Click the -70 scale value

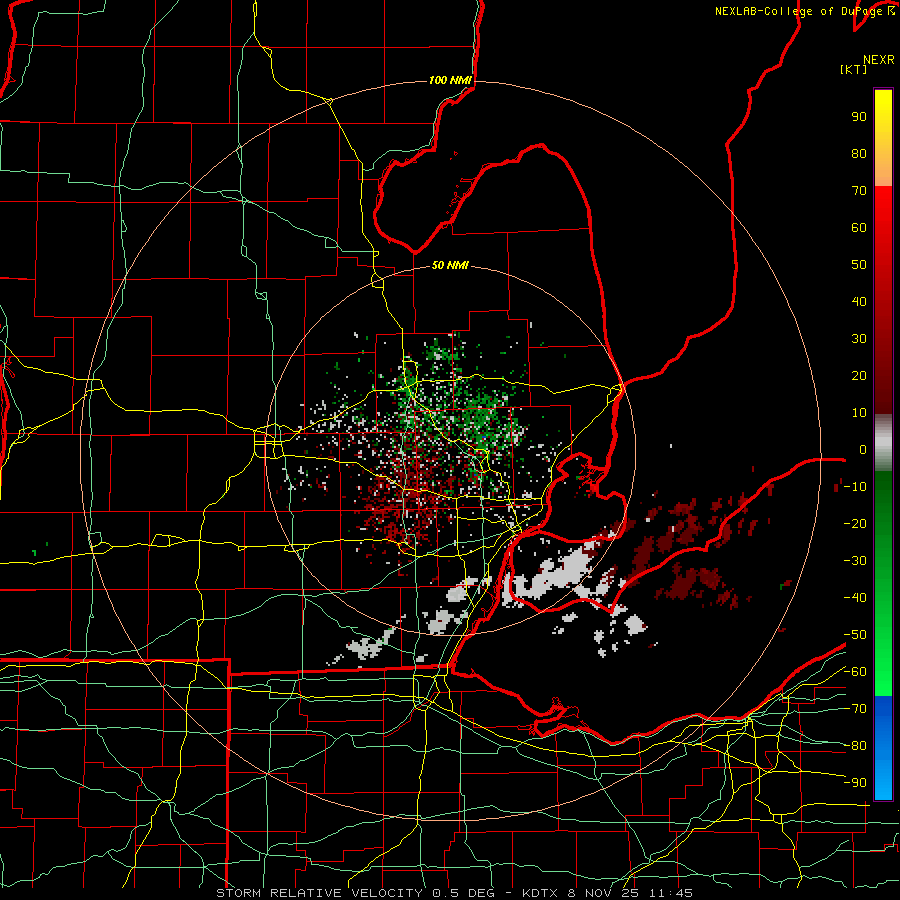click(855, 708)
